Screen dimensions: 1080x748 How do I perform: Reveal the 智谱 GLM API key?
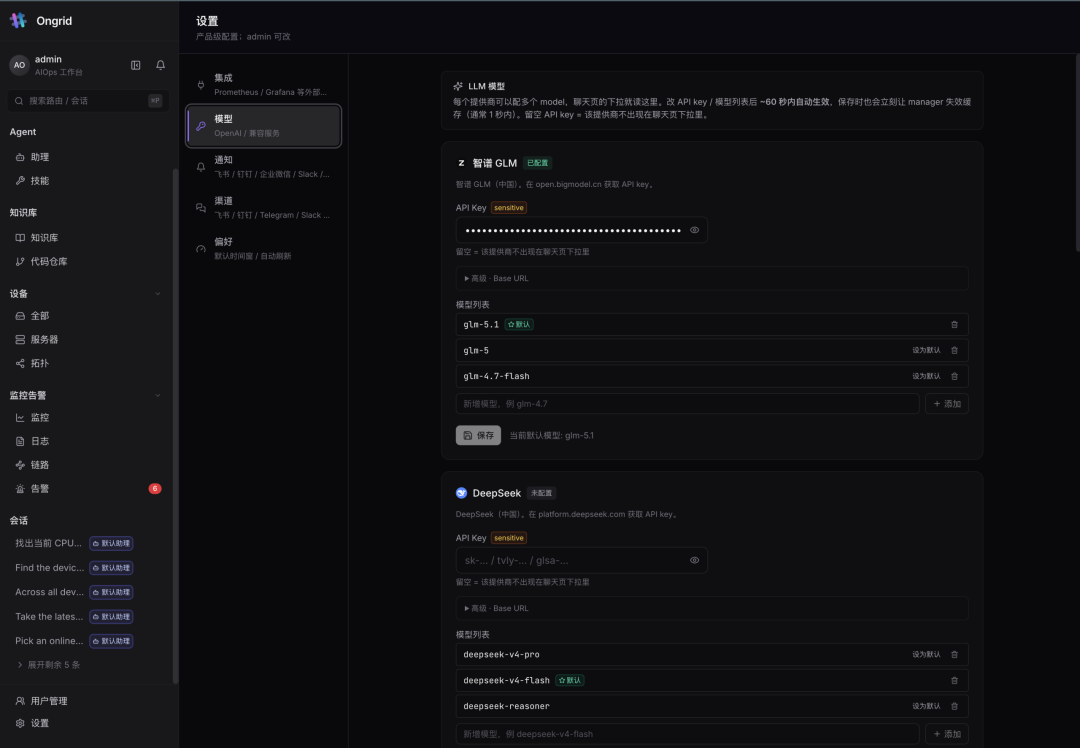click(x=694, y=230)
